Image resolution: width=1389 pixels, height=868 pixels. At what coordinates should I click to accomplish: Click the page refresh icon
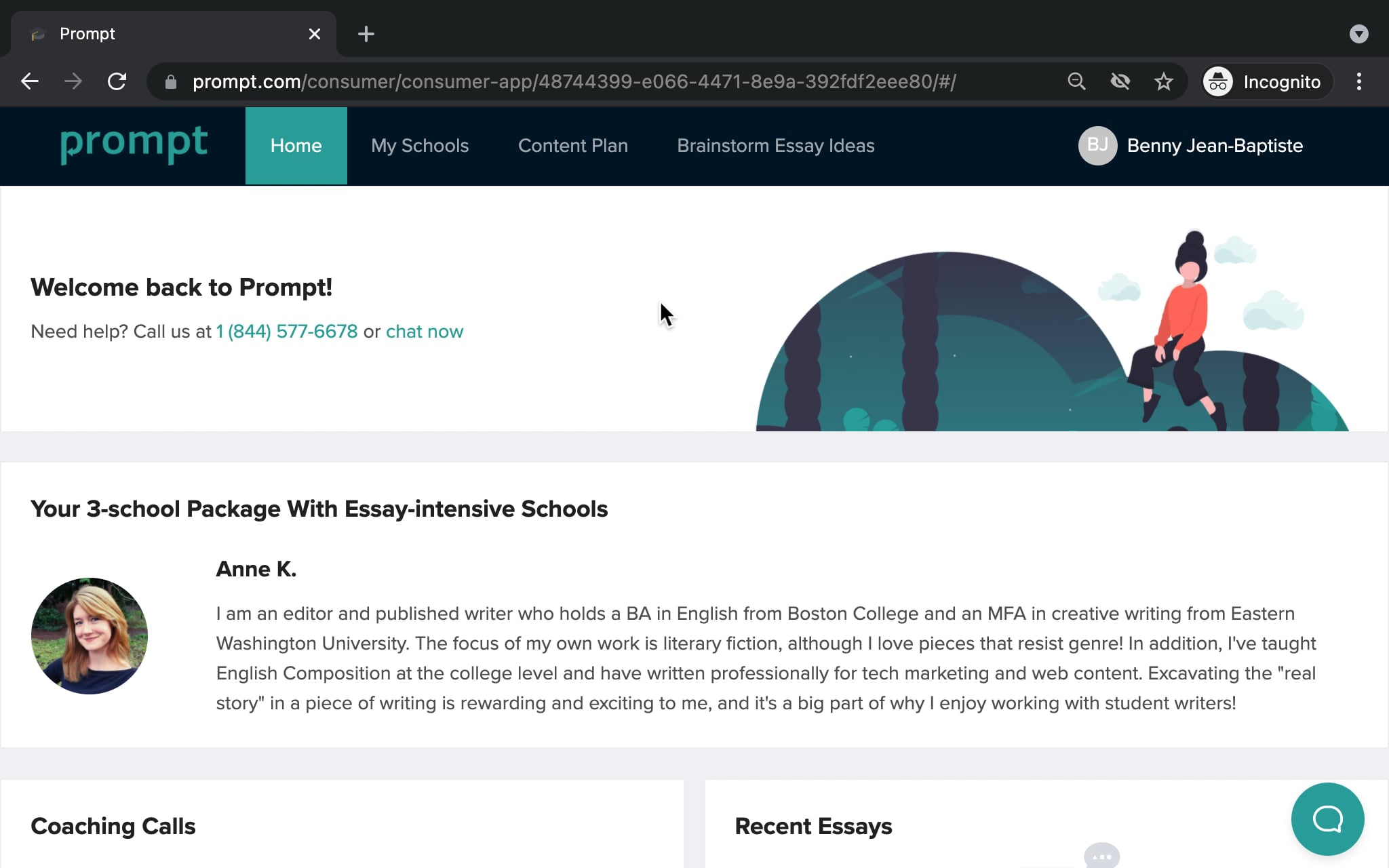pyautogui.click(x=117, y=82)
